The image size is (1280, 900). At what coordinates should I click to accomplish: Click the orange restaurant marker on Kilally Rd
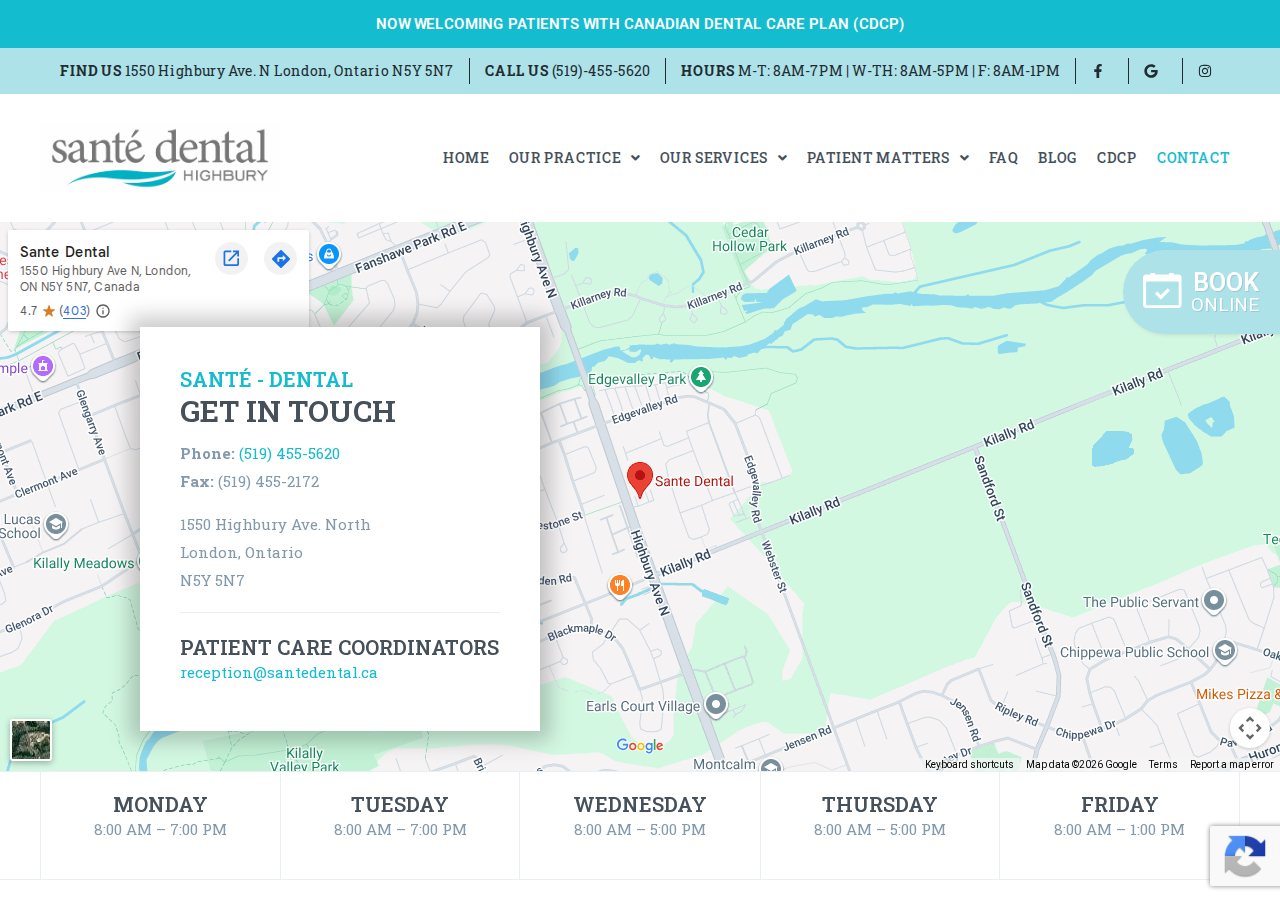(620, 585)
